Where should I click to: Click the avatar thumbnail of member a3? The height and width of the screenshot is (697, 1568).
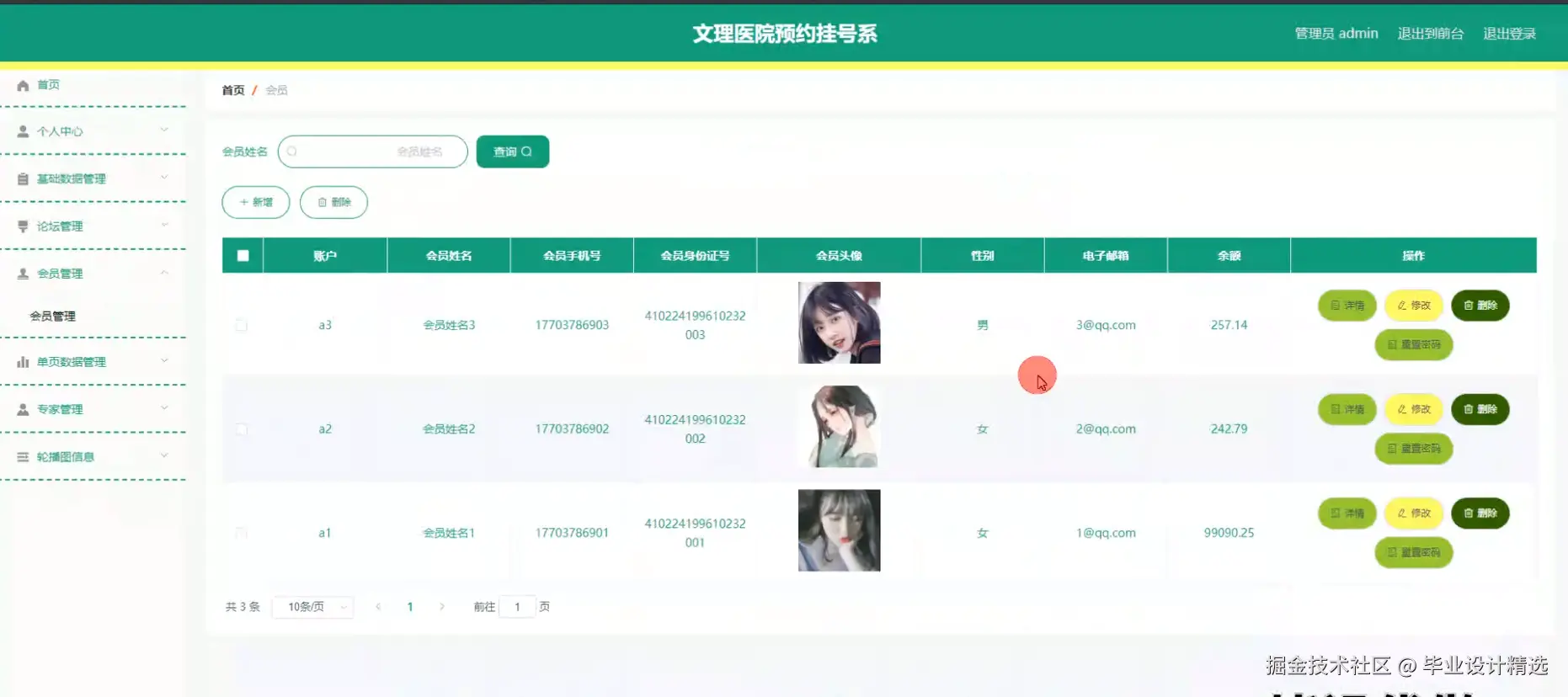(x=840, y=323)
